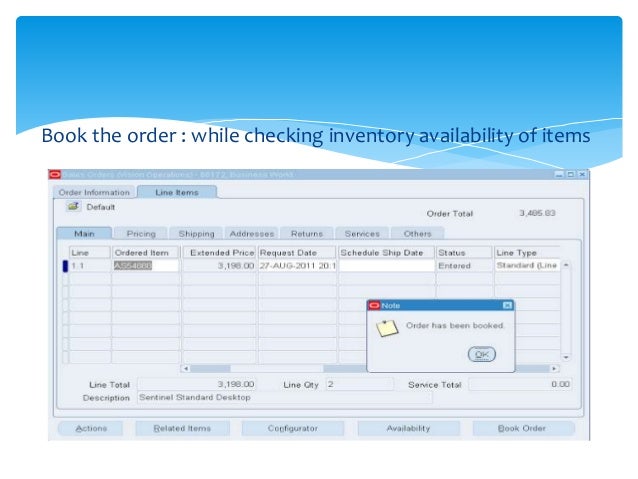This screenshot has height=479, width=638.
Task: Open the Shipping sub-tab
Action: [x=197, y=234]
